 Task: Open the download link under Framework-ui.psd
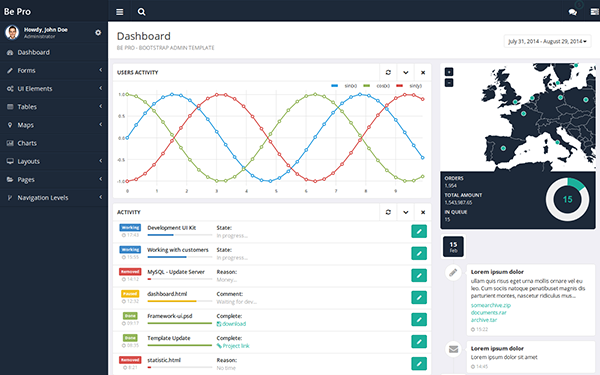[x=231, y=324]
